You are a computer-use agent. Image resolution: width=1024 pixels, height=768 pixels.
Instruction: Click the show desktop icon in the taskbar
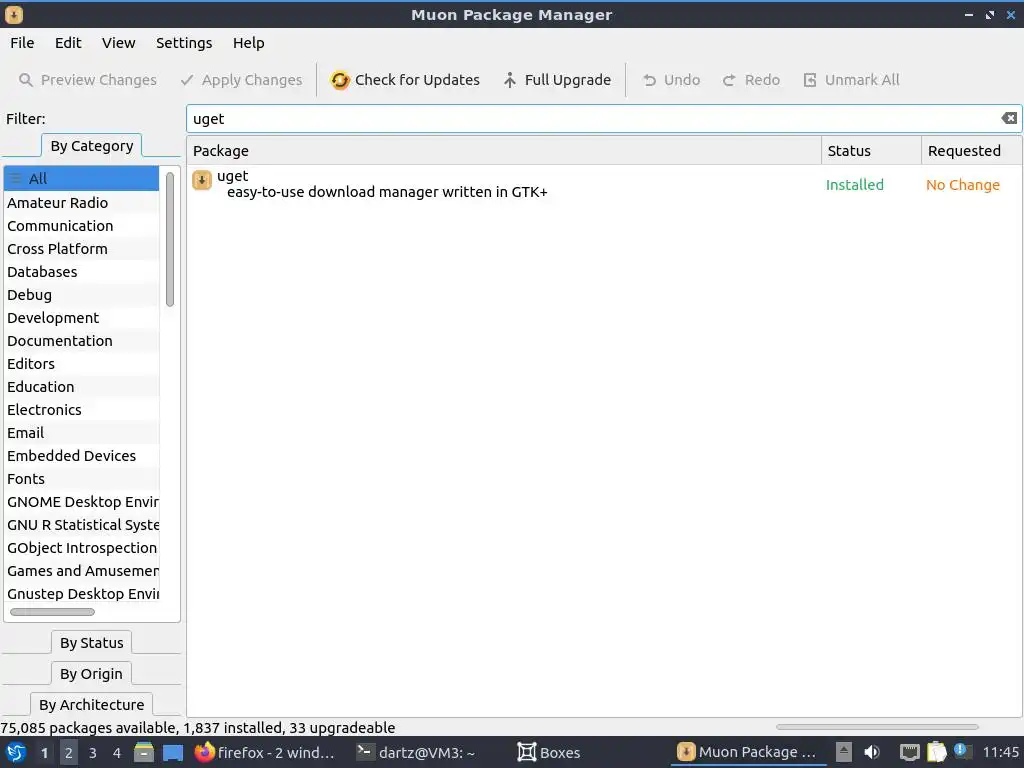[172, 752]
